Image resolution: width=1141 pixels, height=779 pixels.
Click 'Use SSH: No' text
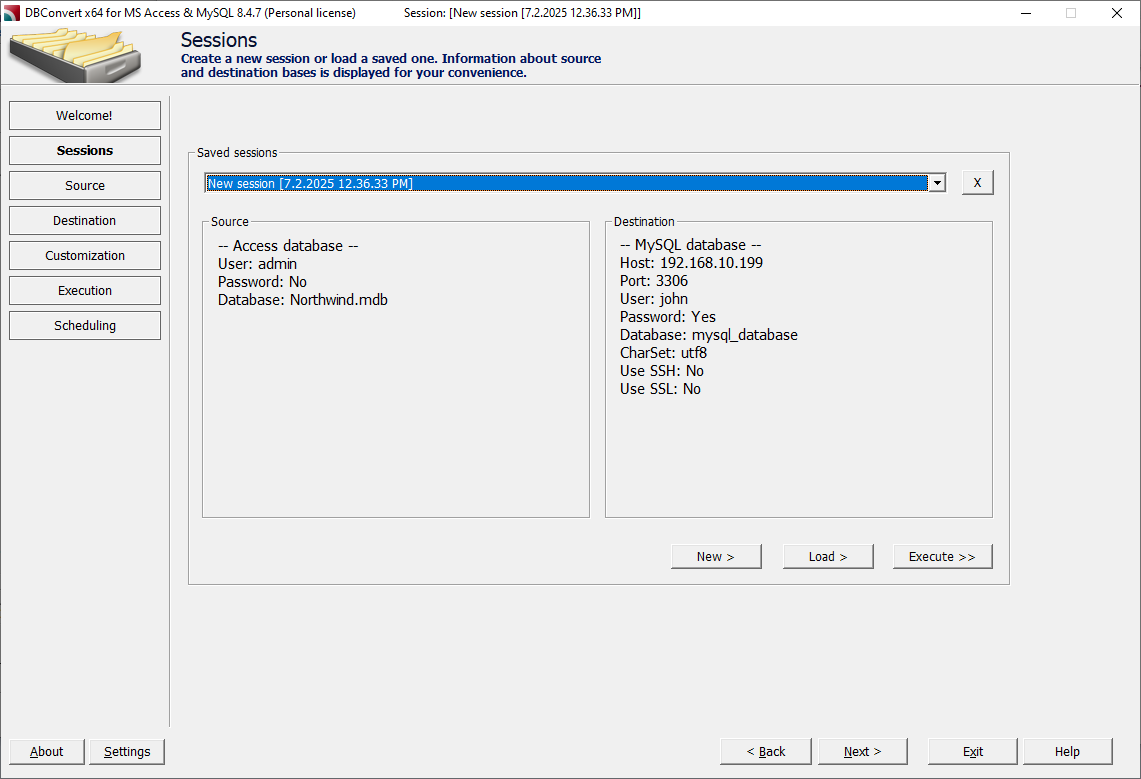662,371
